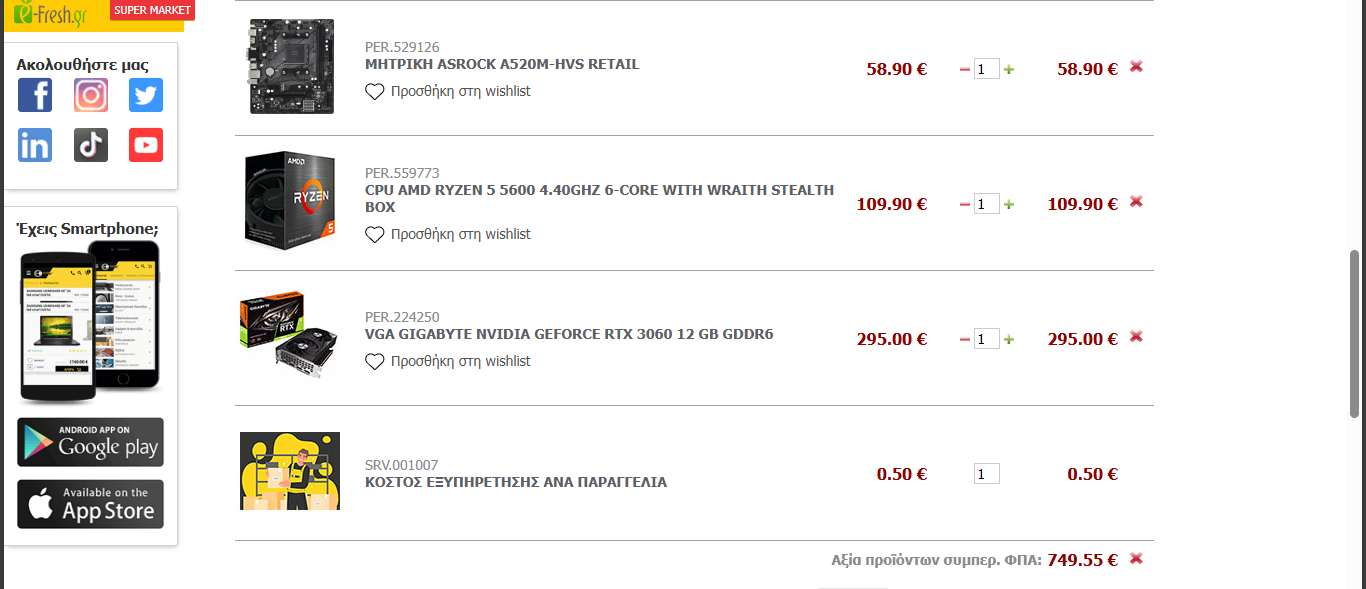Click the quantity field for the RTX 3060
This screenshot has height=589, width=1366.
[x=987, y=339]
